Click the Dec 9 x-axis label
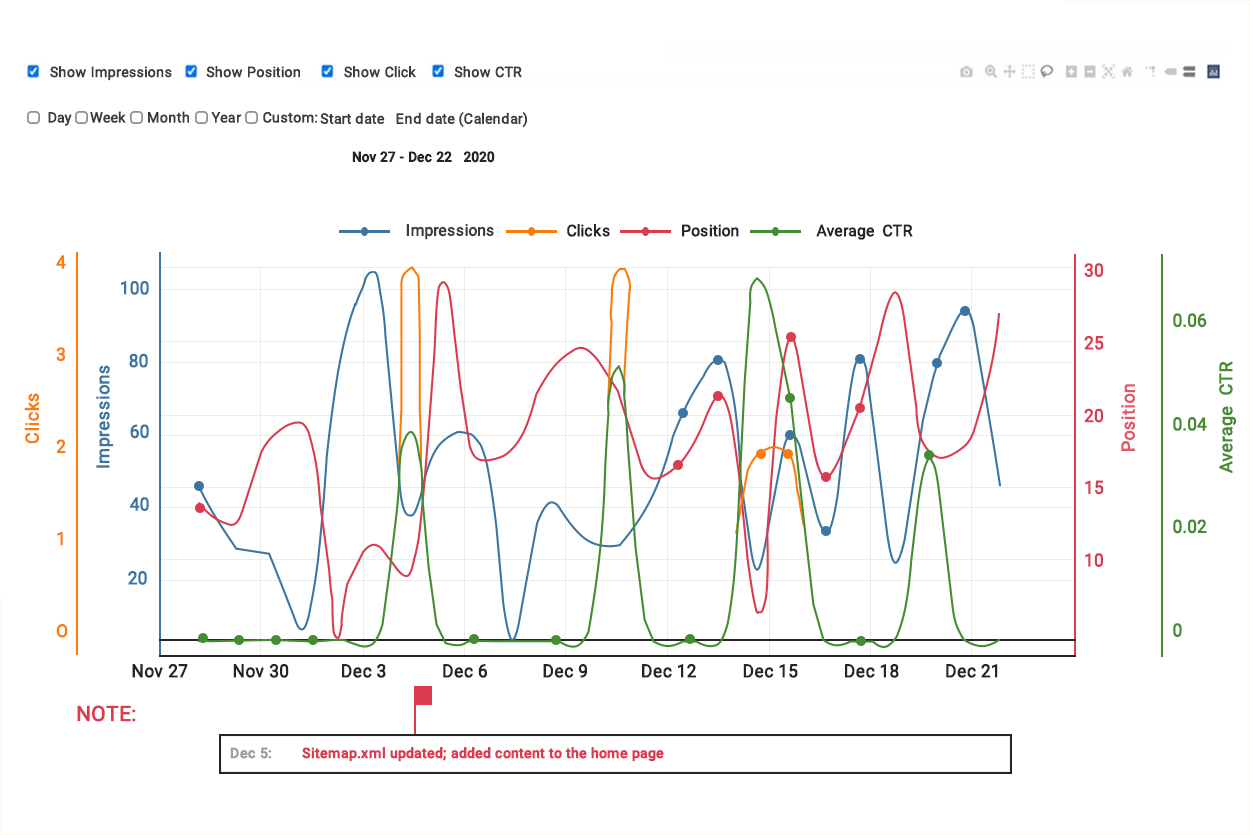 click(565, 671)
